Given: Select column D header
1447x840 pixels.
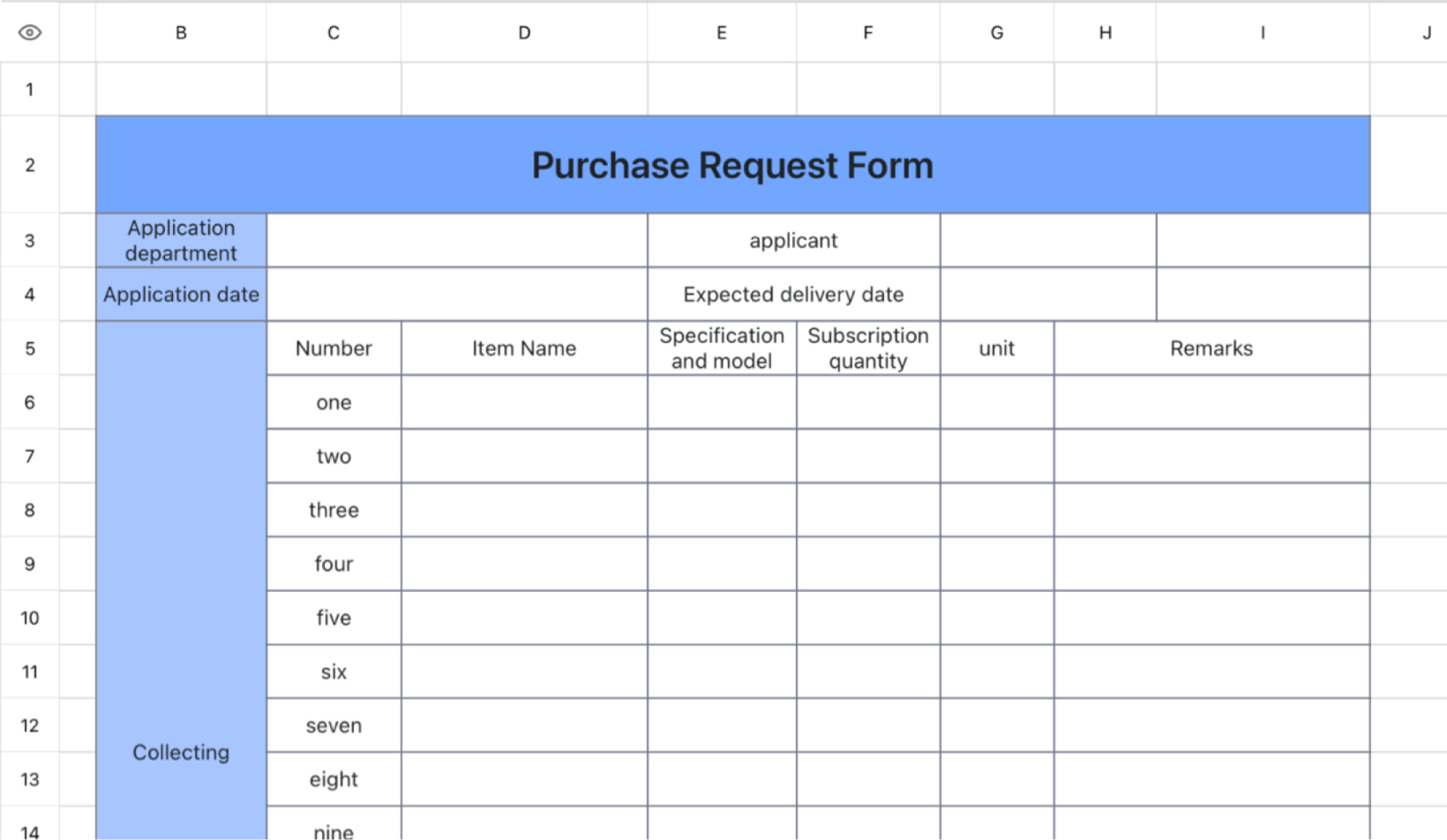Looking at the screenshot, I should point(524,33).
